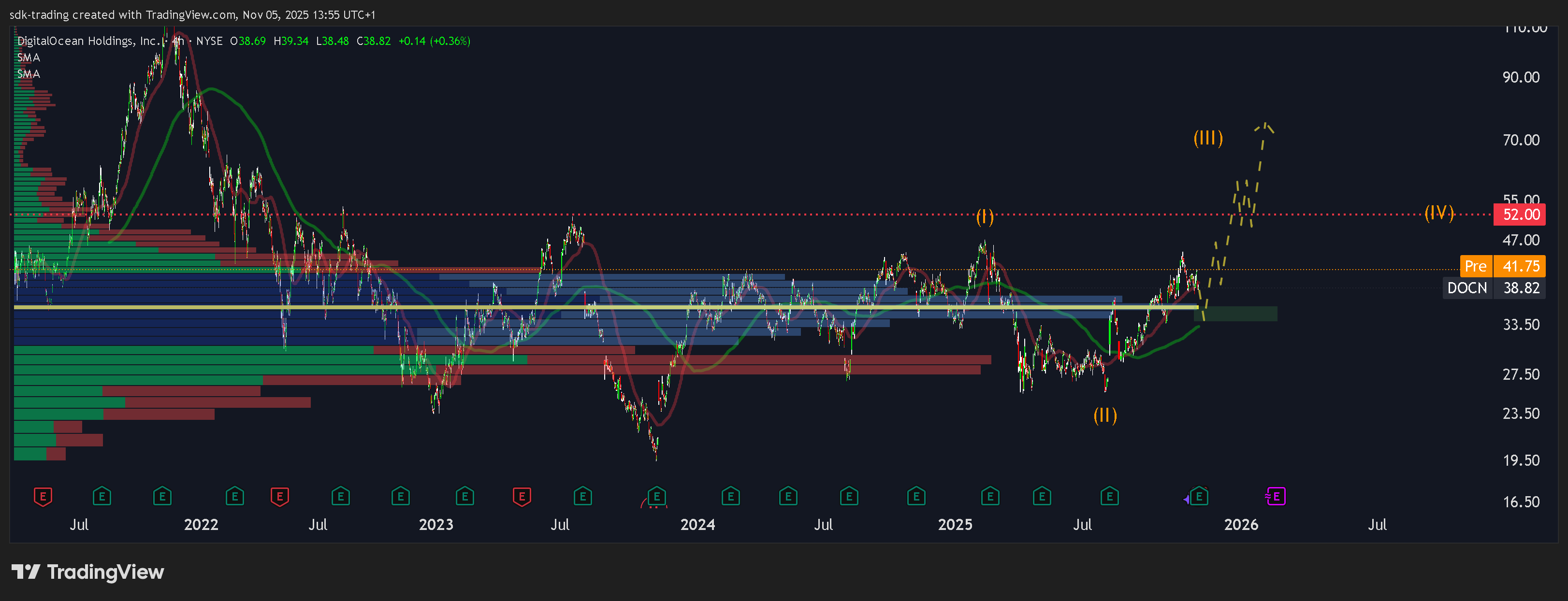This screenshot has width=1568, height=601.
Task: Click the 23.50 price axis label
Action: [x=1521, y=414]
